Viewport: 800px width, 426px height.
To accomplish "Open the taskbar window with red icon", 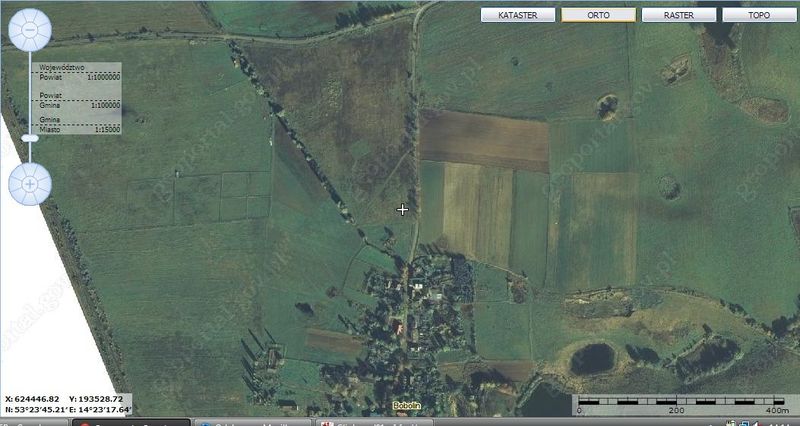I will pos(130,422).
